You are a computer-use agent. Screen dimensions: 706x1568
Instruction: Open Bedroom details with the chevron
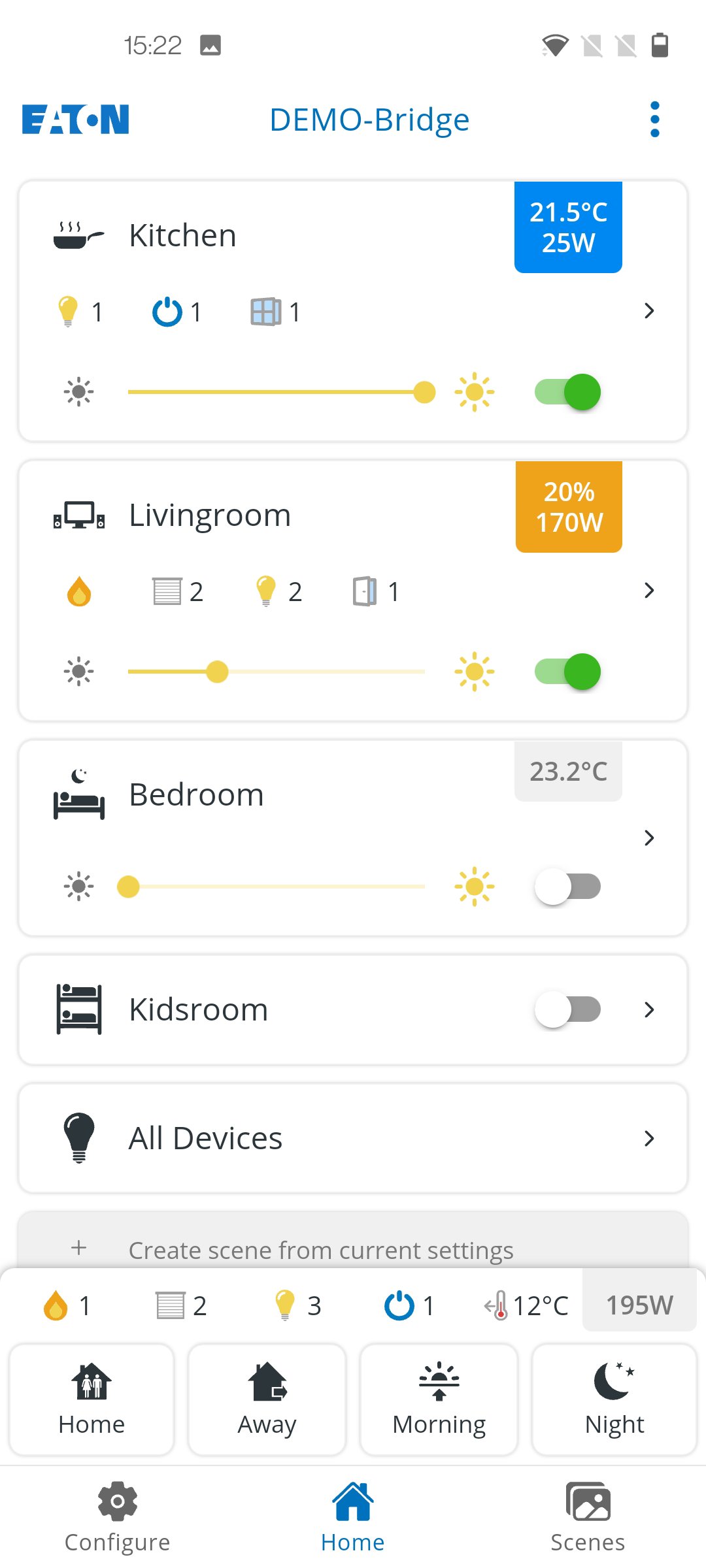(x=649, y=838)
